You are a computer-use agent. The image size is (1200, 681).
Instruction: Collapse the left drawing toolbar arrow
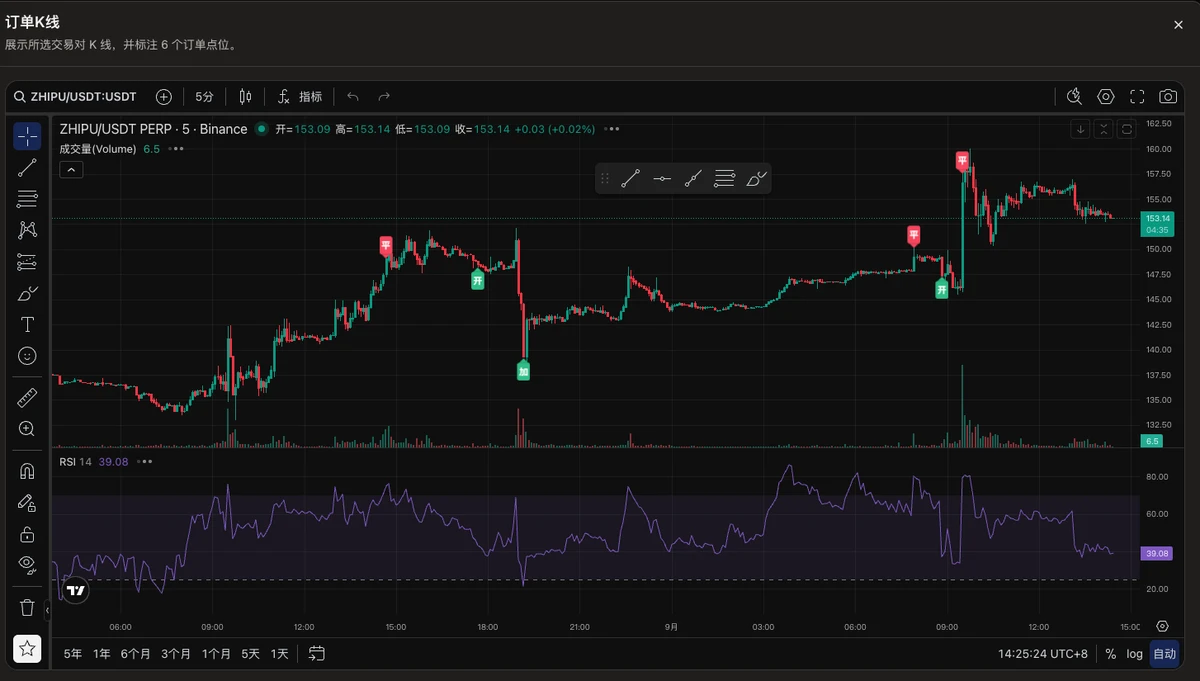pos(47,609)
